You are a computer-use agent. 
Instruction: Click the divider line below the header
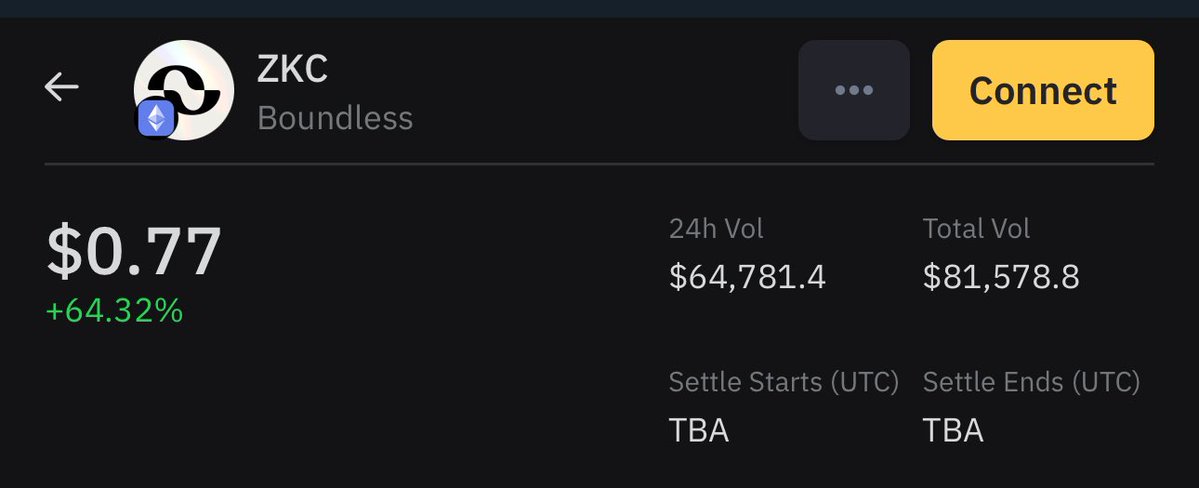(600, 164)
